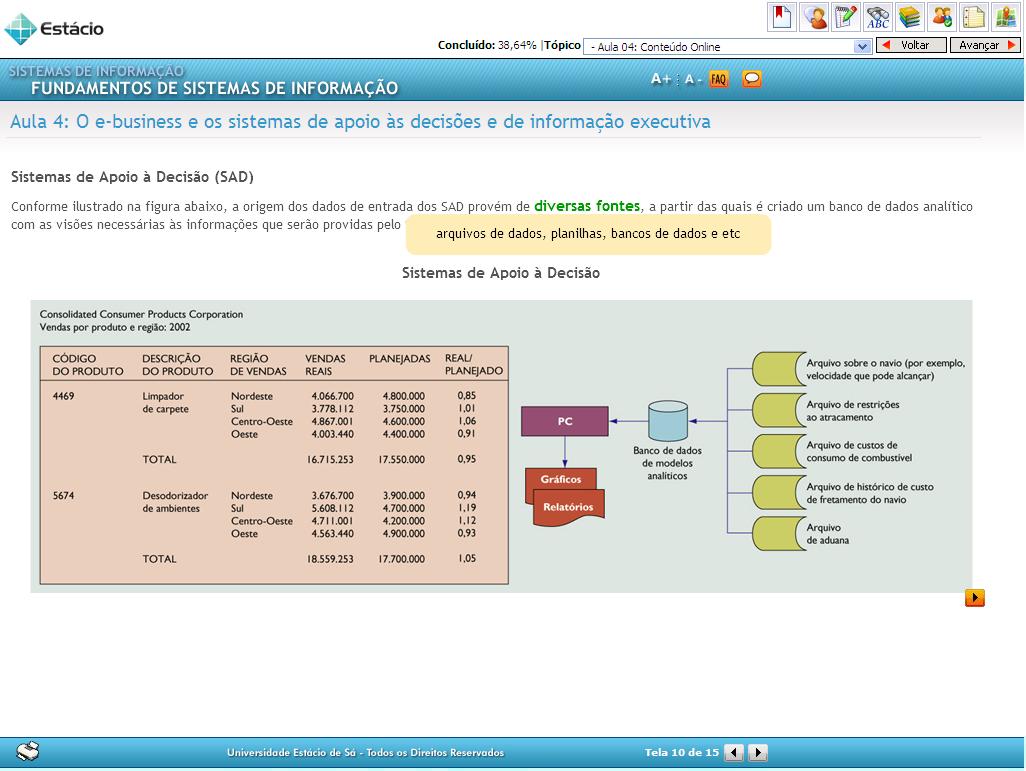Click the 'REGIÃO DE VENDAS' column header
This screenshot has height=771, width=1026.
click(x=258, y=365)
